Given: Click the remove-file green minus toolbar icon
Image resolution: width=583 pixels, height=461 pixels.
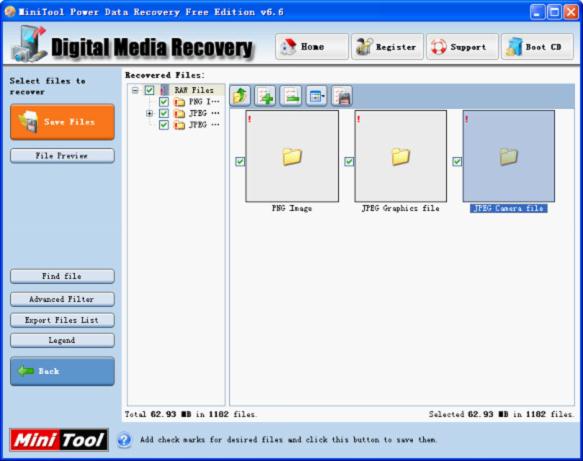Looking at the screenshot, I should click(291, 96).
